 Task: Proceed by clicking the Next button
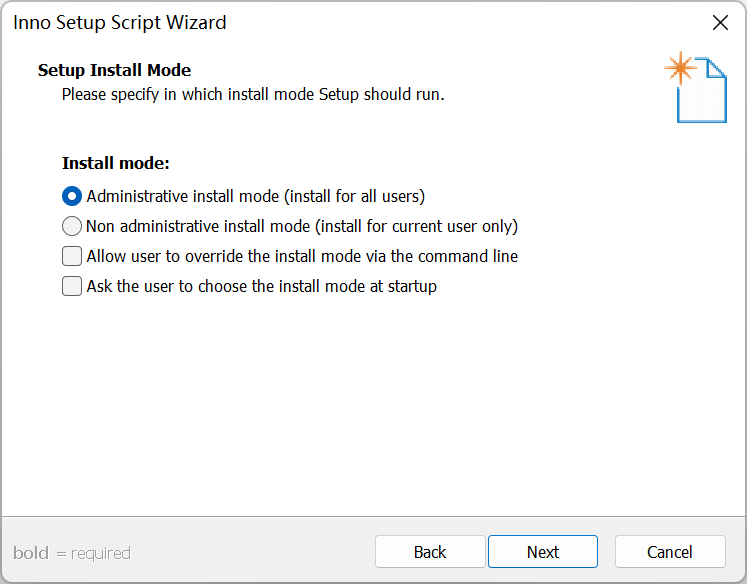coord(543,552)
